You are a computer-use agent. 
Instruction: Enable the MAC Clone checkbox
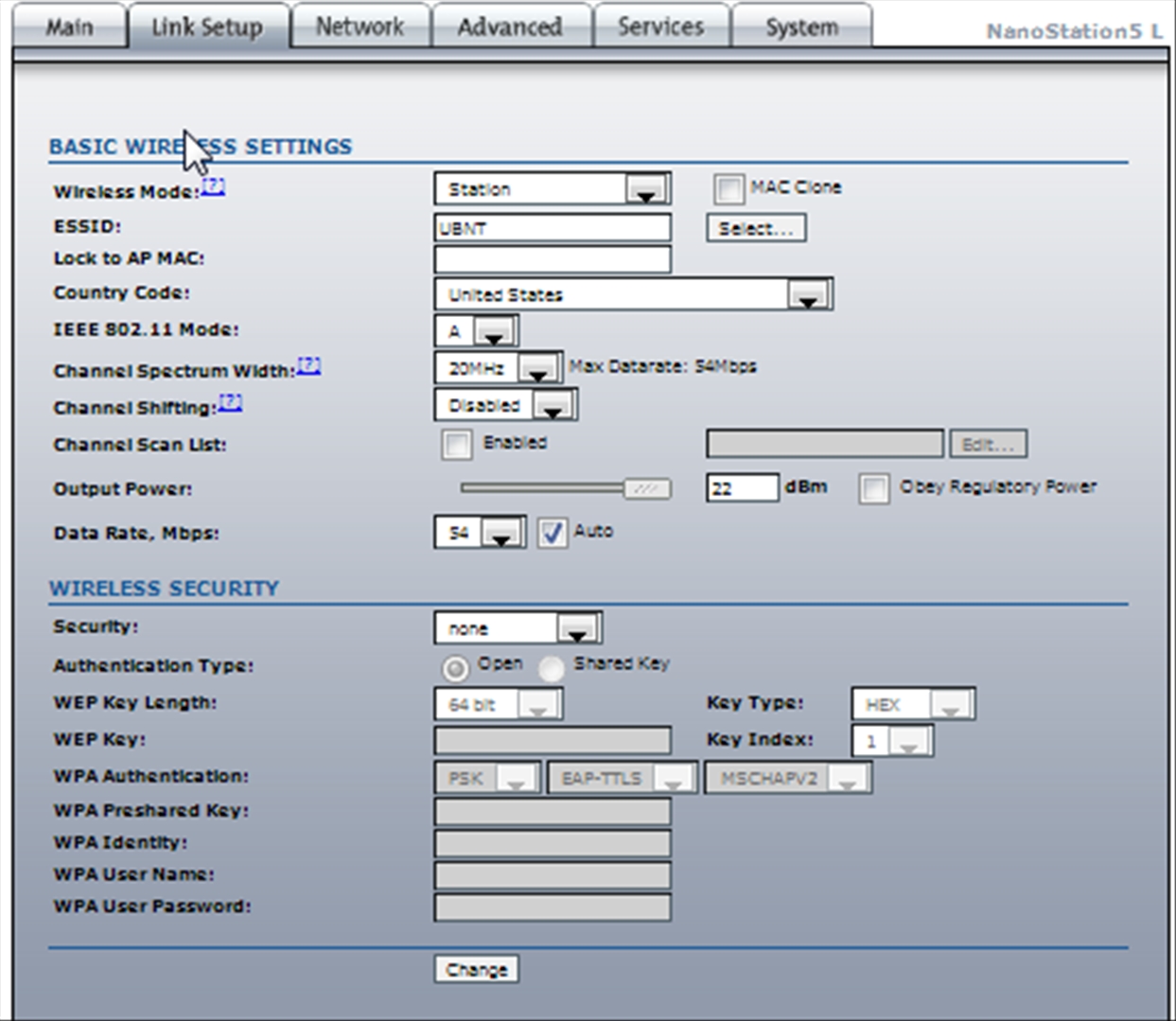tap(728, 189)
